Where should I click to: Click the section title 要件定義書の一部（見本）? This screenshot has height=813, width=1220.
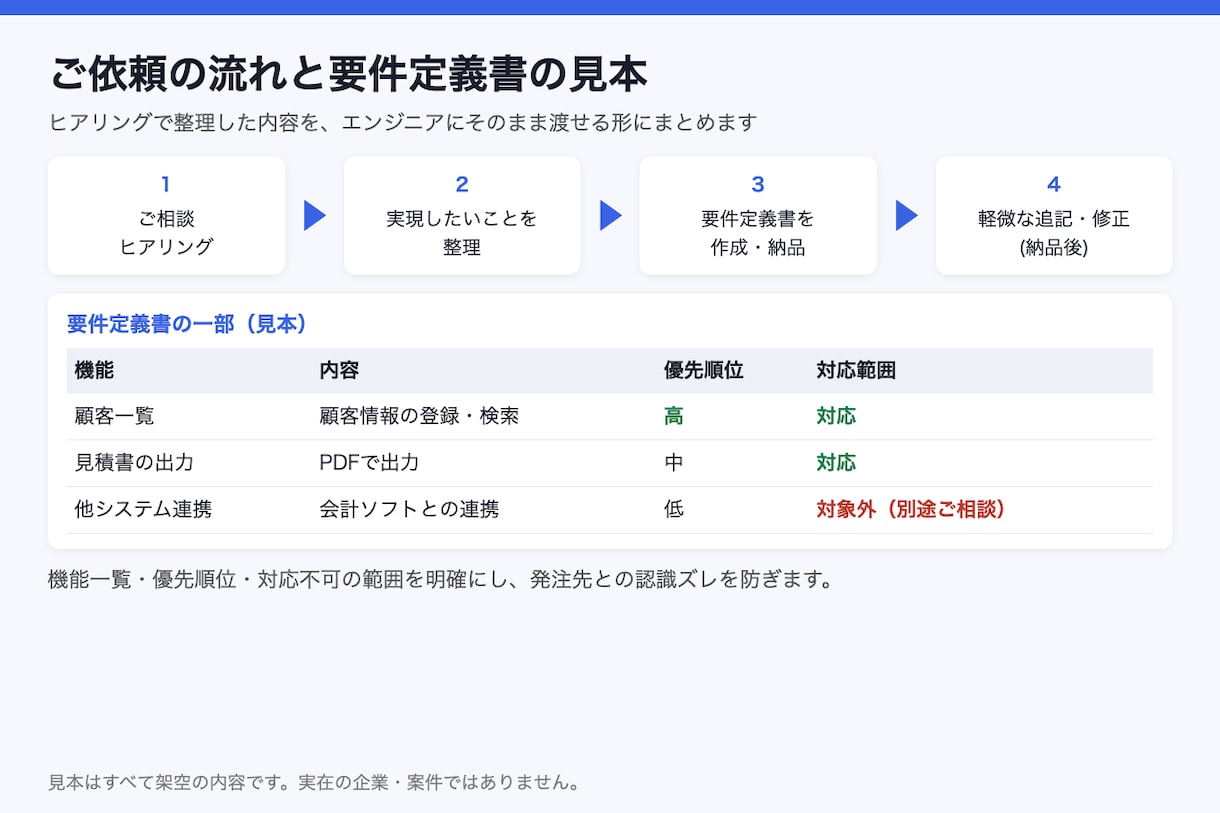187,324
